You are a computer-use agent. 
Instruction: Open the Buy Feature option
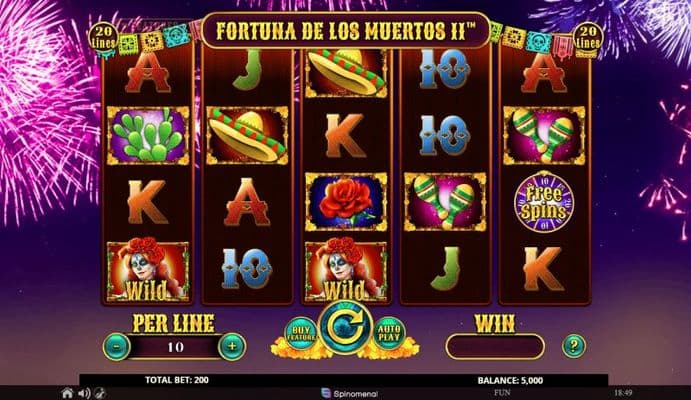301,333
